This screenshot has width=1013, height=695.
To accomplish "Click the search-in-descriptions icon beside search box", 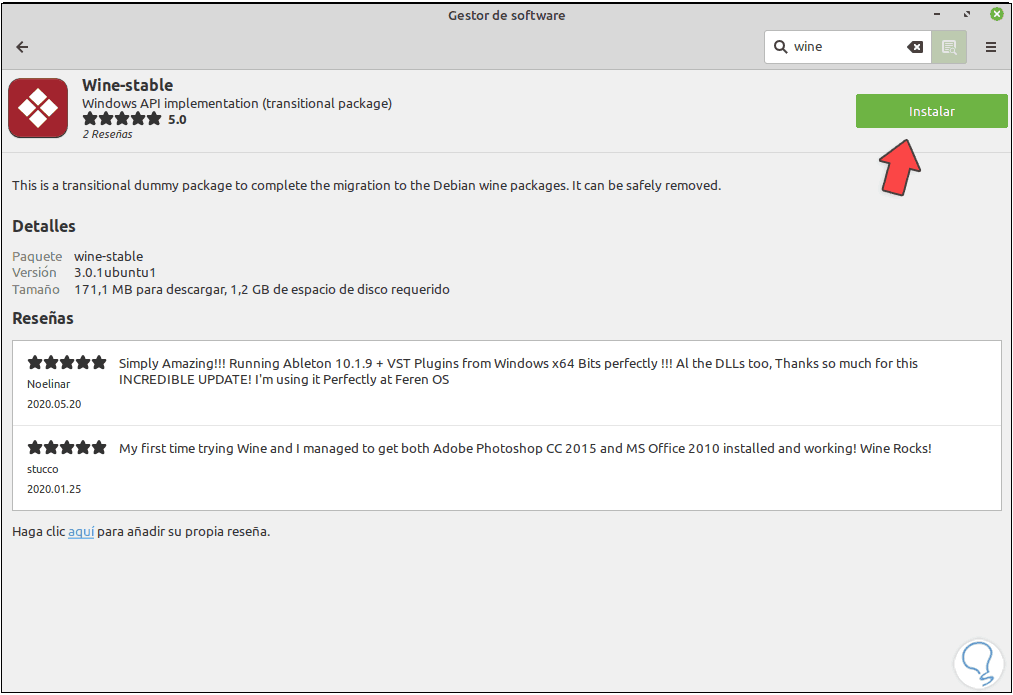I will tap(949, 47).
